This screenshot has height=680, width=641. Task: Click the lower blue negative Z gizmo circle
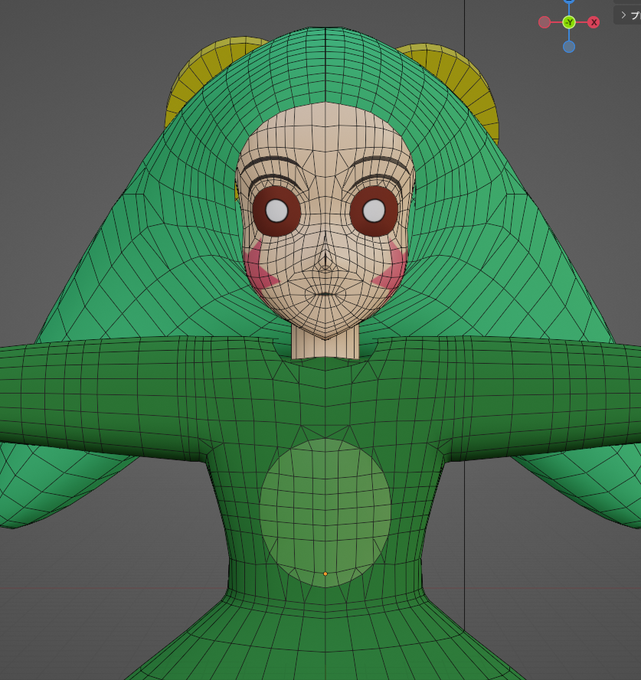coord(569,47)
